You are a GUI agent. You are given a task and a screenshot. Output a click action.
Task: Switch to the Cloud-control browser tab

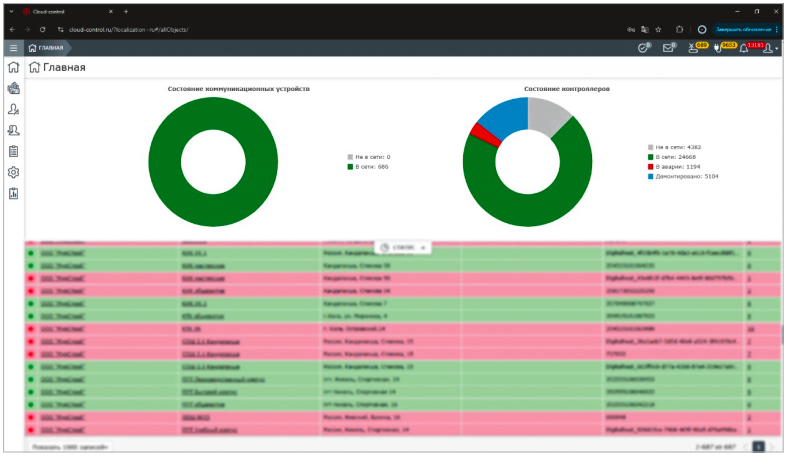60,11
